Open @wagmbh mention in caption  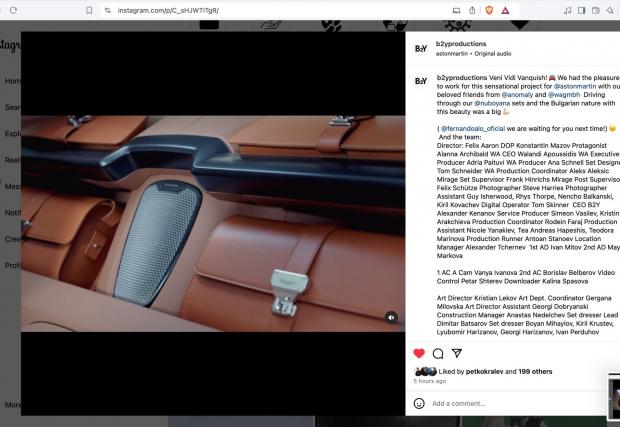pyautogui.click(x=564, y=94)
